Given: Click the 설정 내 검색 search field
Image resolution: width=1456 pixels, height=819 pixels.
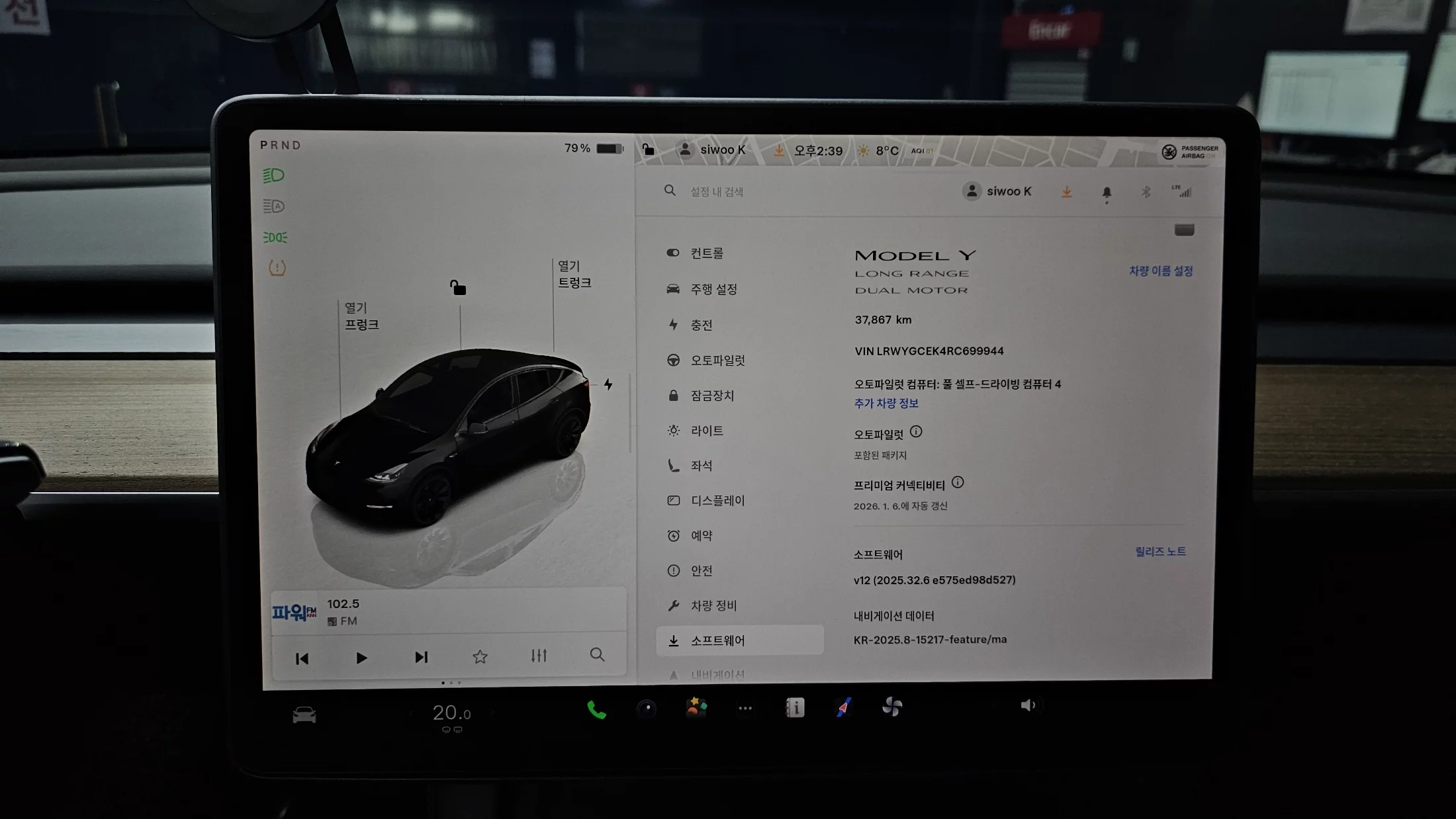Looking at the screenshot, I should point(717,192).
